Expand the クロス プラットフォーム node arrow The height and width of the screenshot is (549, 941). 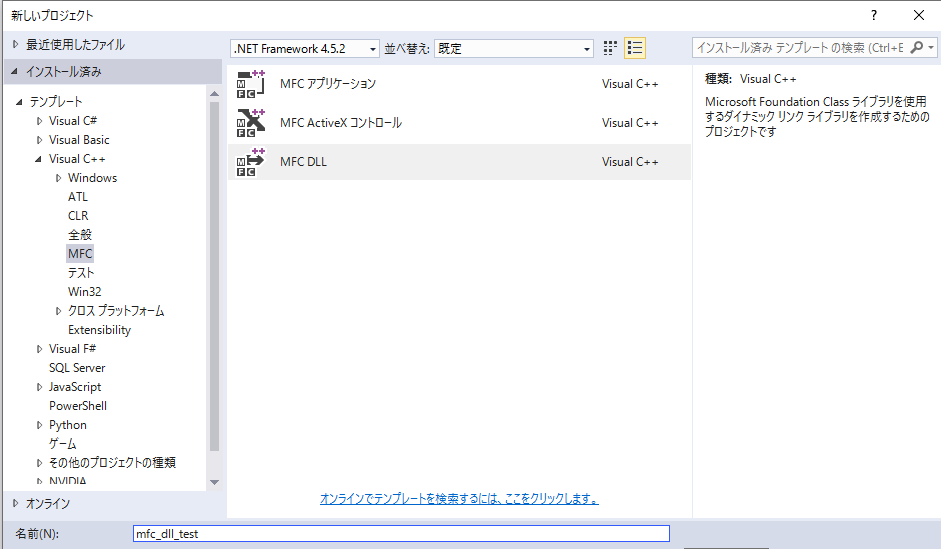click(x=58, y=311)
